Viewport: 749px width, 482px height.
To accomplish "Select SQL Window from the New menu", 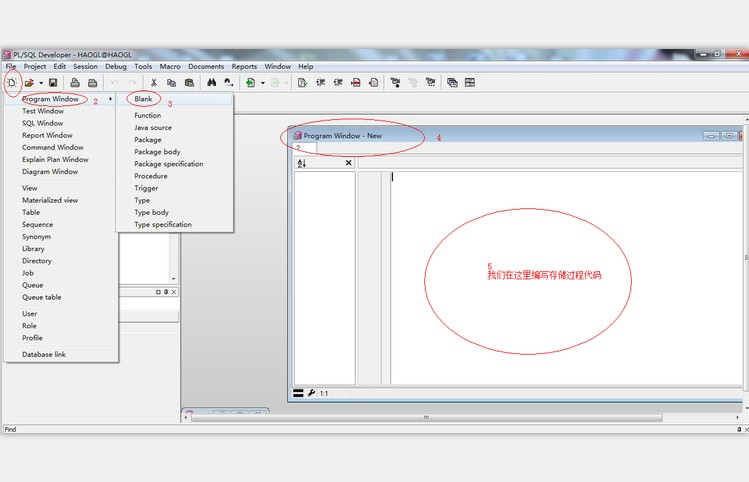I will [42, 123].
